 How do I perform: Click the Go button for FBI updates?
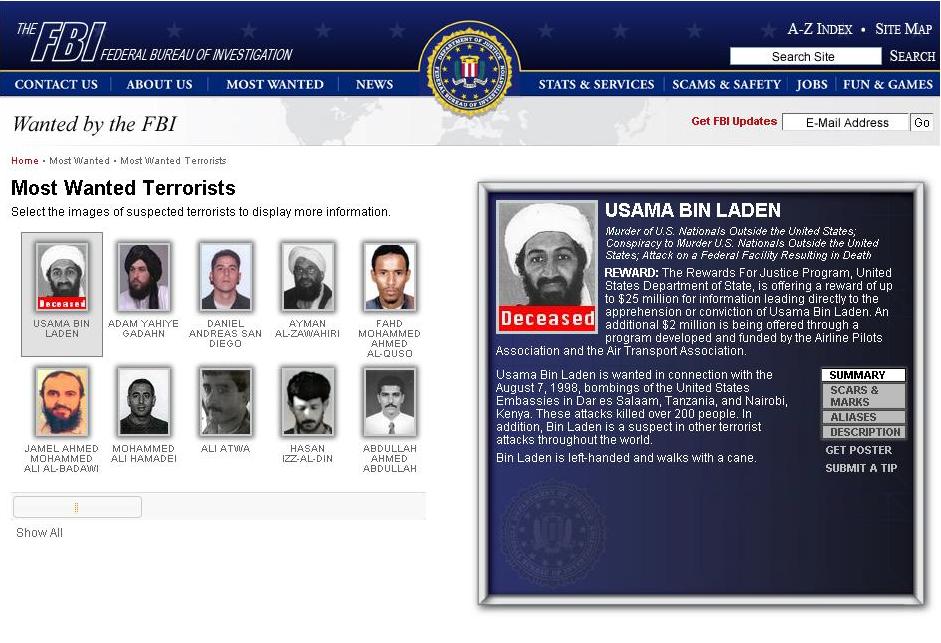point(922,122)
